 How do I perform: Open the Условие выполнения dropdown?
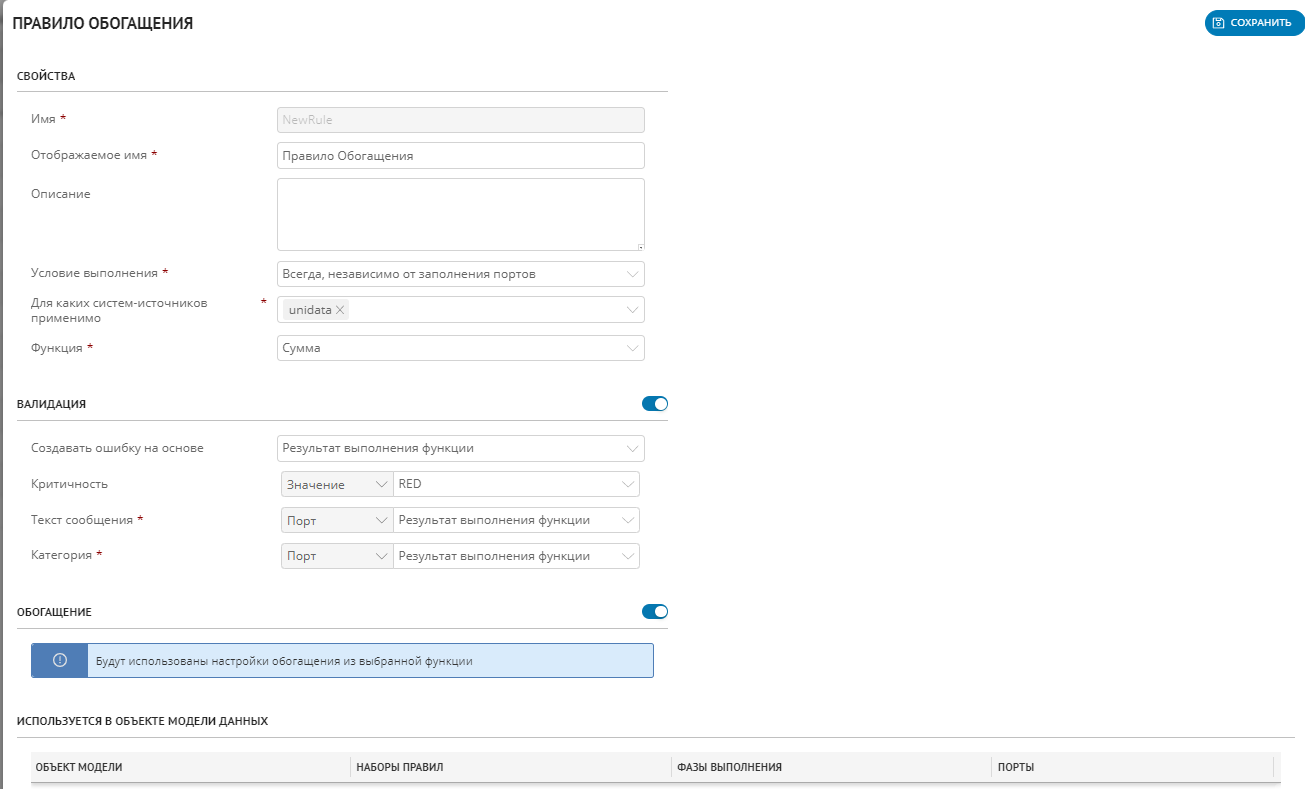(460, 274)
